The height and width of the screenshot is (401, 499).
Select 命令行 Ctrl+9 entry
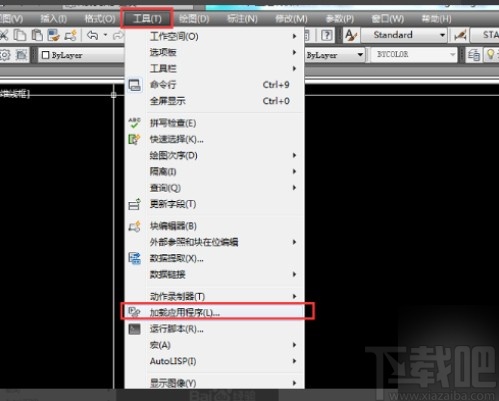pyautogui.click(x=214, y=85)
